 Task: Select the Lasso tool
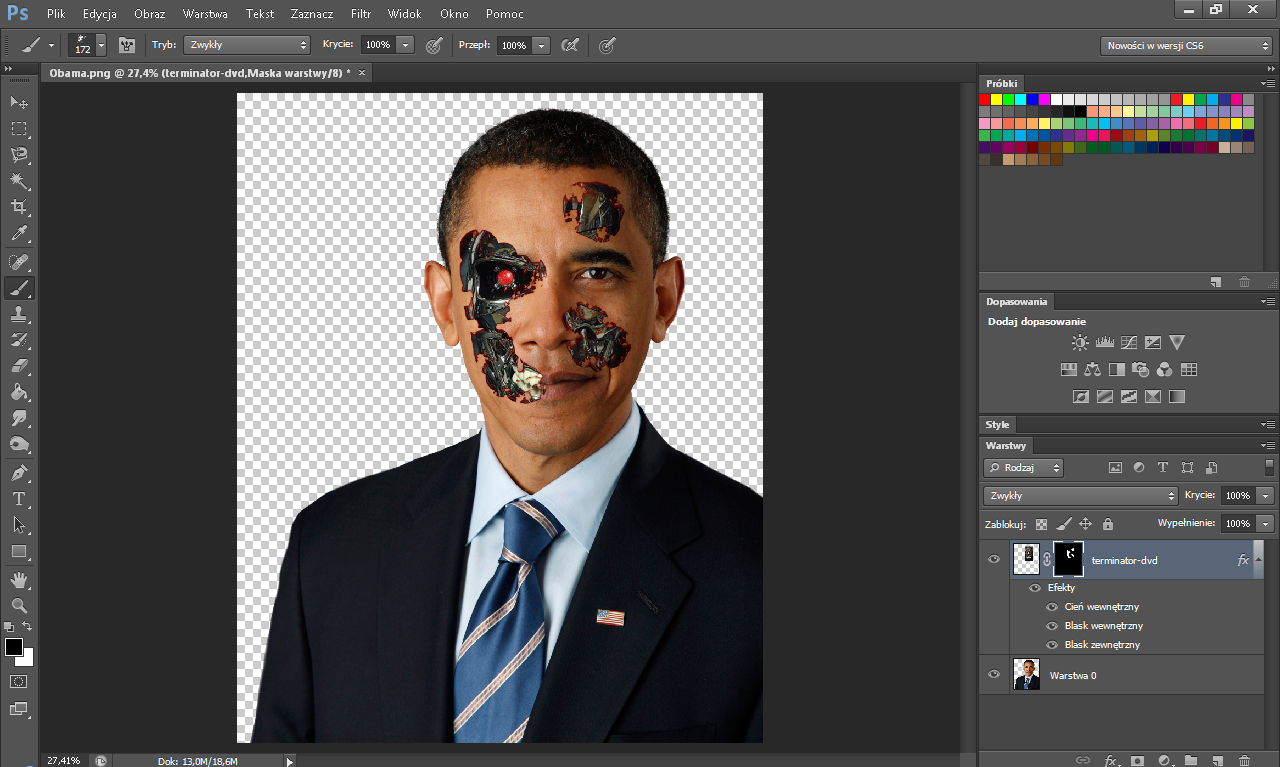(19, 155)
